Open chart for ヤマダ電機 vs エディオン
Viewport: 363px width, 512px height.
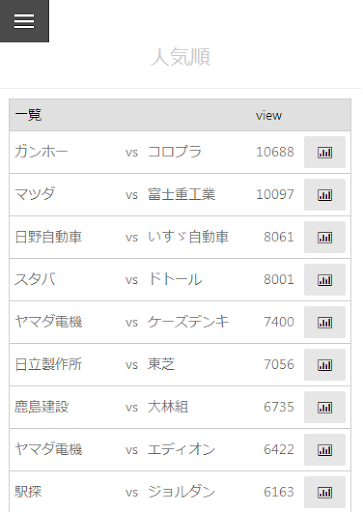324,450
